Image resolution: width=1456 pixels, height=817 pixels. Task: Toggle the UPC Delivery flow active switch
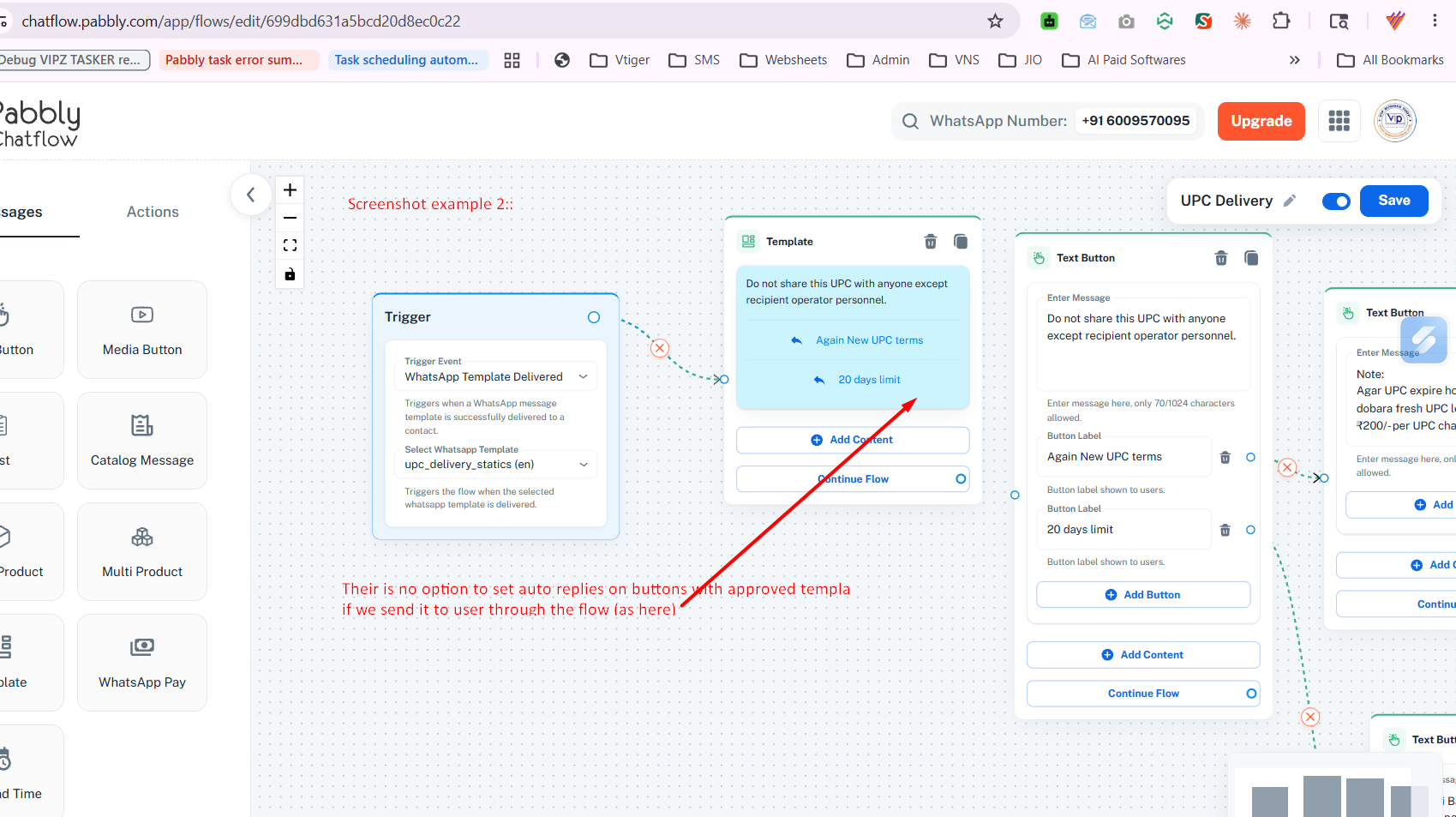pyautogui.click(x=1336, y=201)
